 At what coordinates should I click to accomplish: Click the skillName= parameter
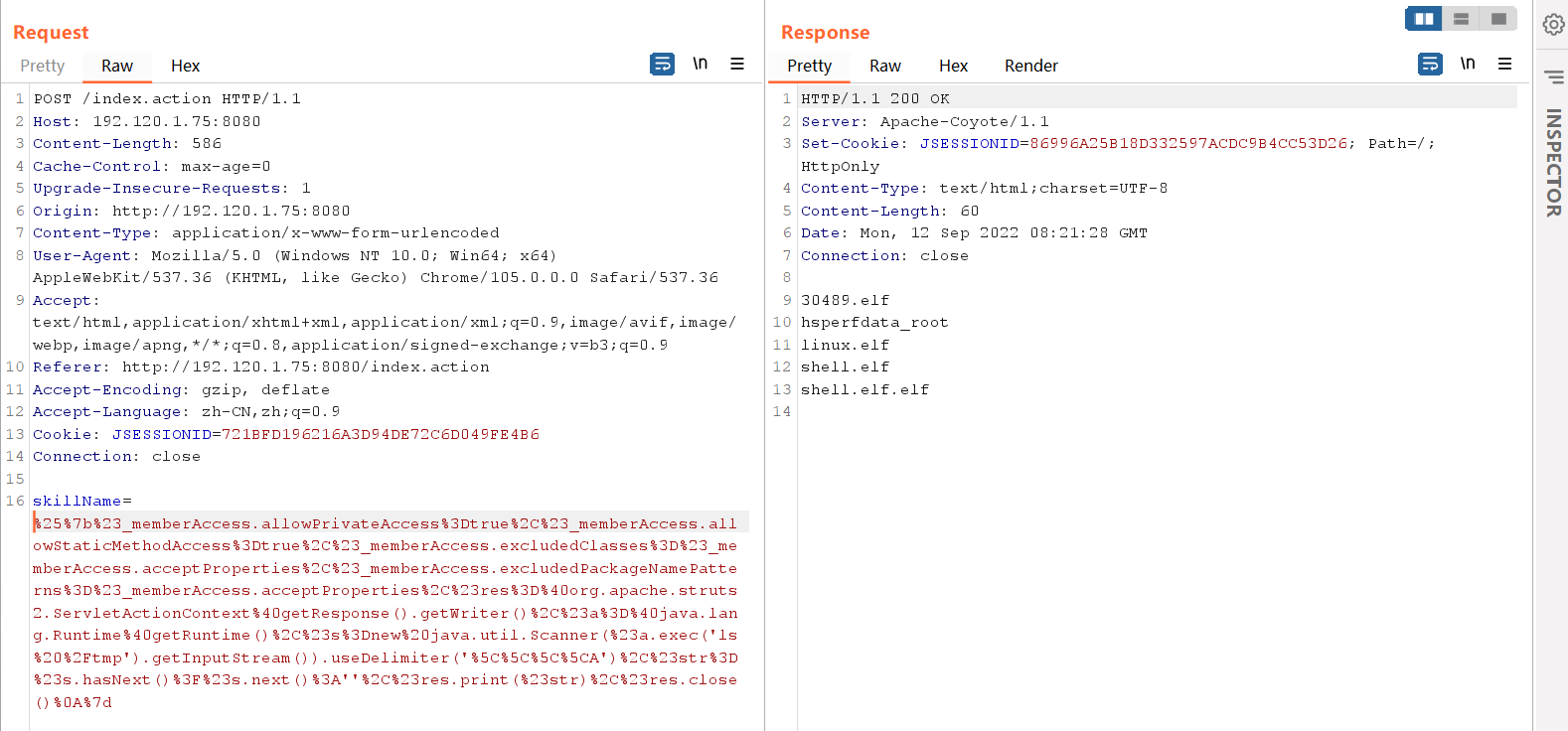[82, 502]
